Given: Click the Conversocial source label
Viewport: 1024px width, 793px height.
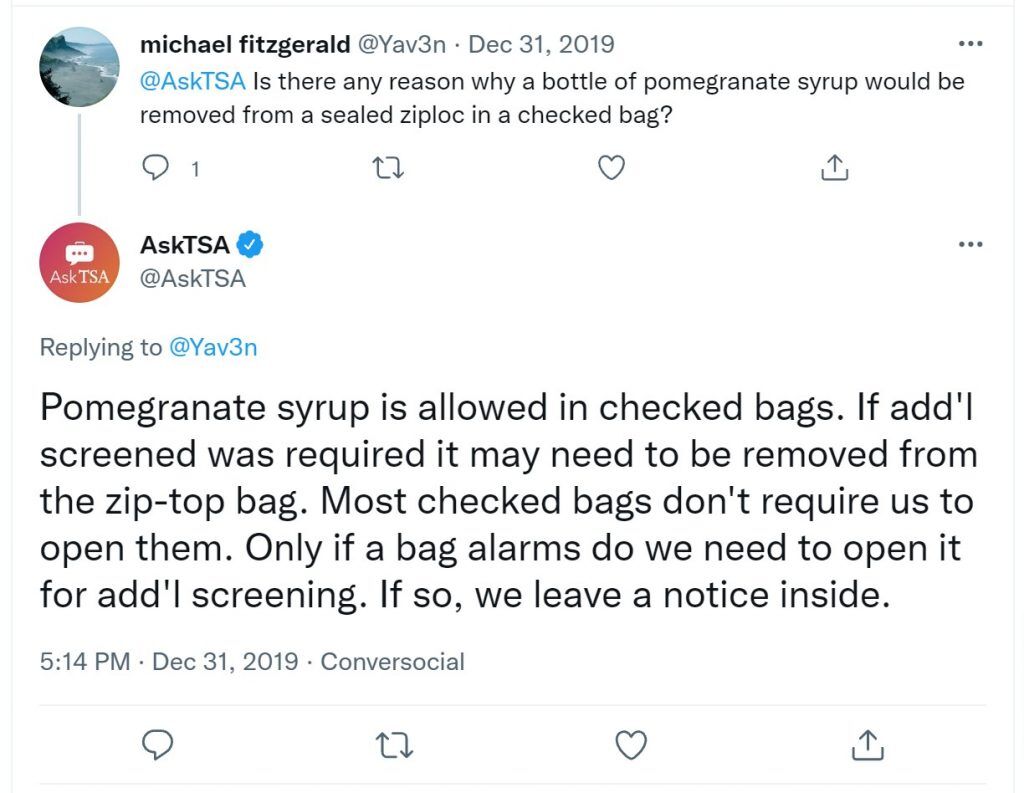Looking at the screenshot, I should 392,662.
